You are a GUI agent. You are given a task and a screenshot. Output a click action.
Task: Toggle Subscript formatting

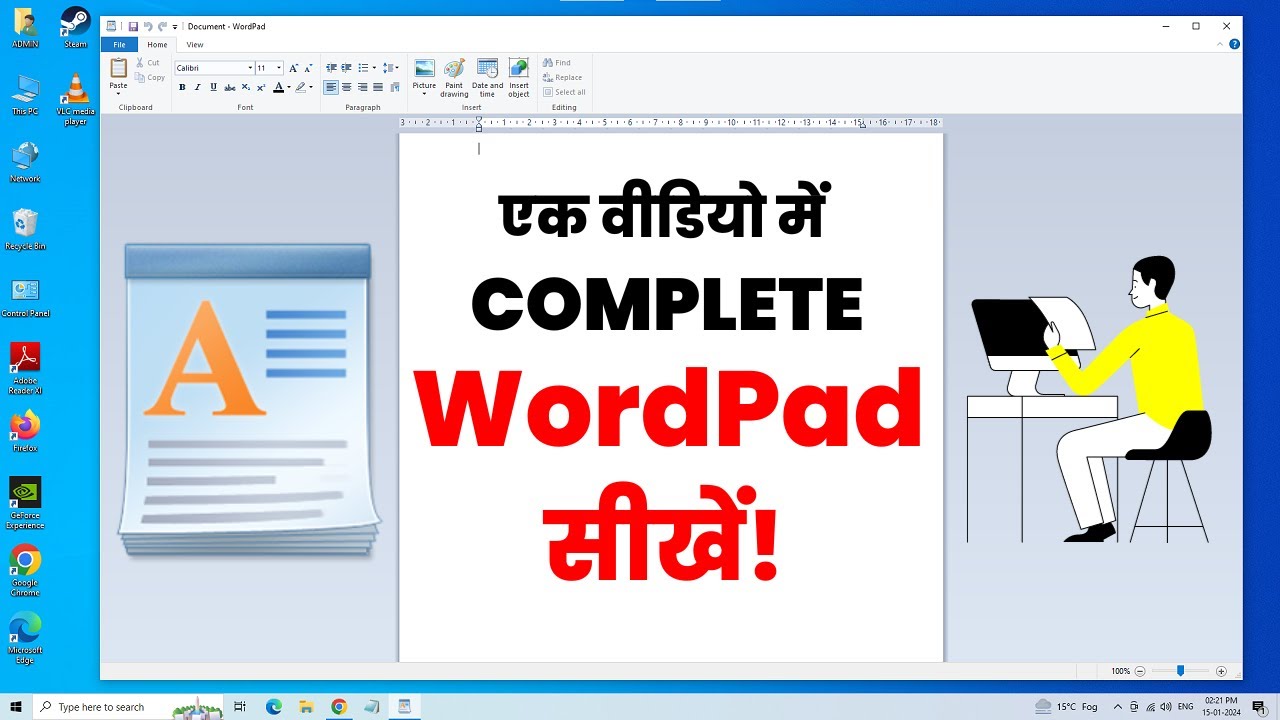(x=245, y=87)
